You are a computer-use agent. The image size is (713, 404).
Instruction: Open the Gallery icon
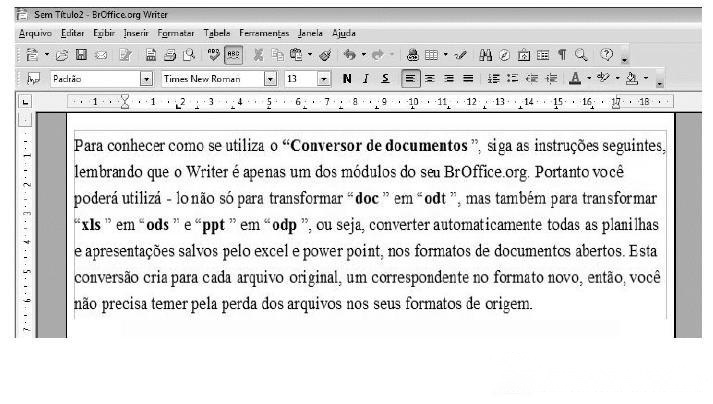pos(524,55)
